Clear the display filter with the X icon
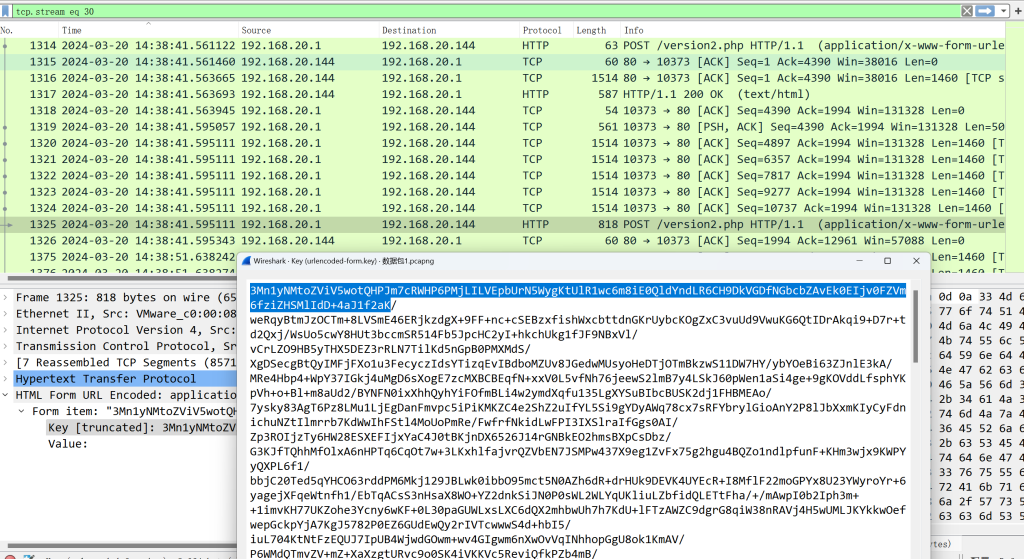Screen dimensions: 1024x559 968,10
